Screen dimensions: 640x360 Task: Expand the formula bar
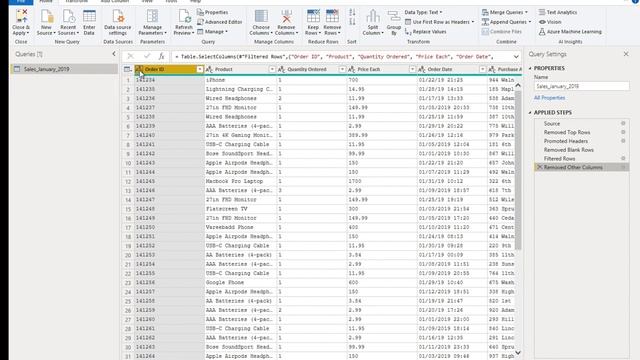(516, 57)
